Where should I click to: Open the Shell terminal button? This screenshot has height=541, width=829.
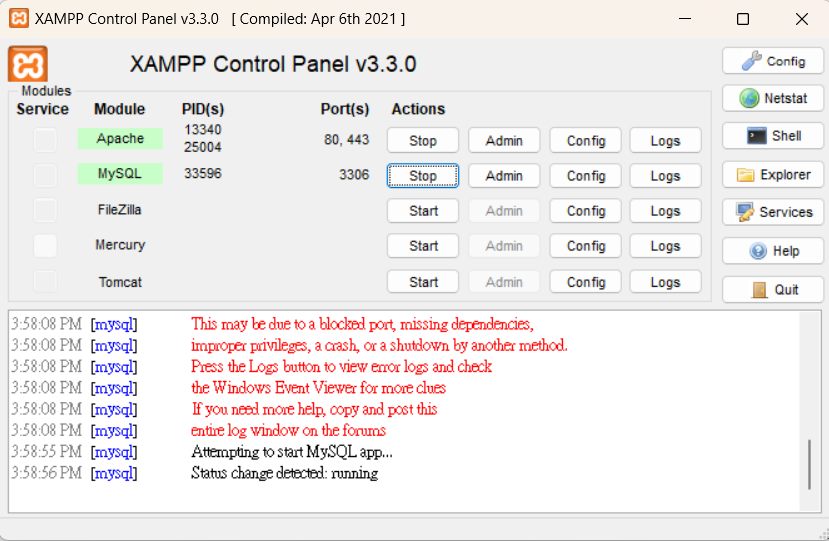(x=772, y=136)
